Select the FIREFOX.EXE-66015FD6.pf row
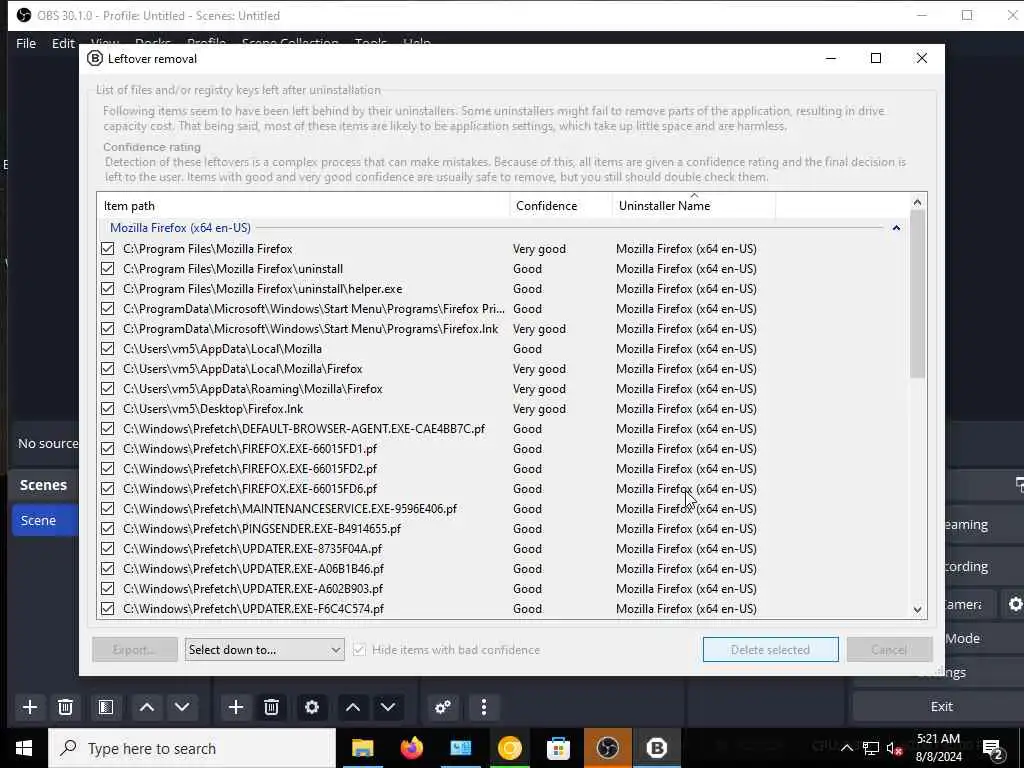This screenshot has width=1024, height=768. [503, 488]
